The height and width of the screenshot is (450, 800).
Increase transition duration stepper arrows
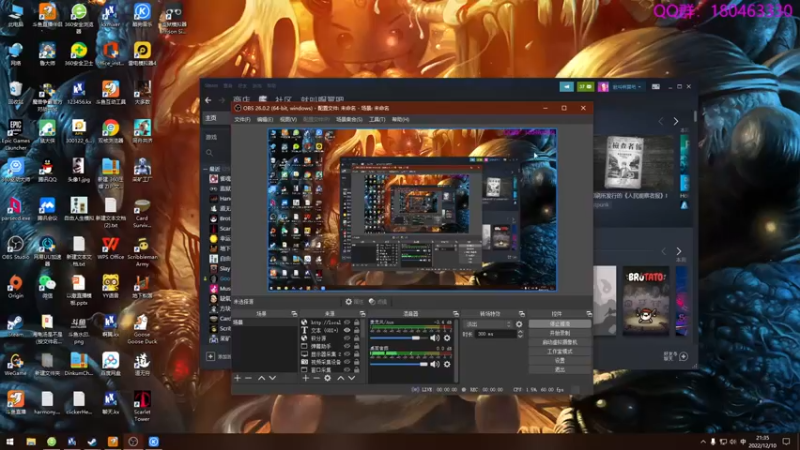coord(520,334)
